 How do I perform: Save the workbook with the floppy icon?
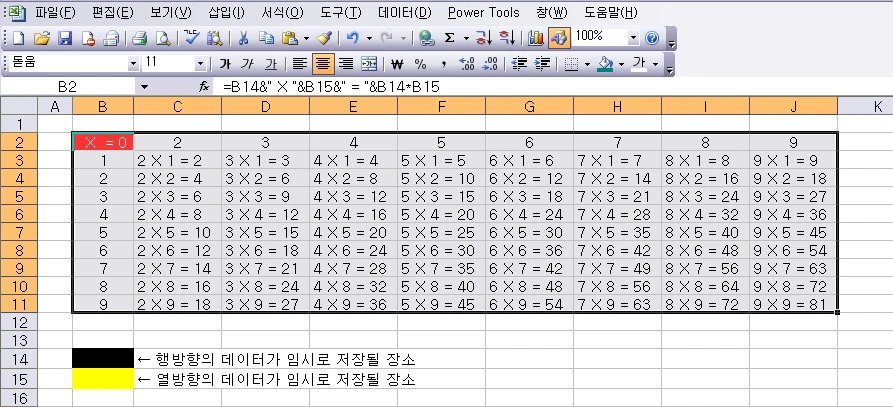click(65, 38)
